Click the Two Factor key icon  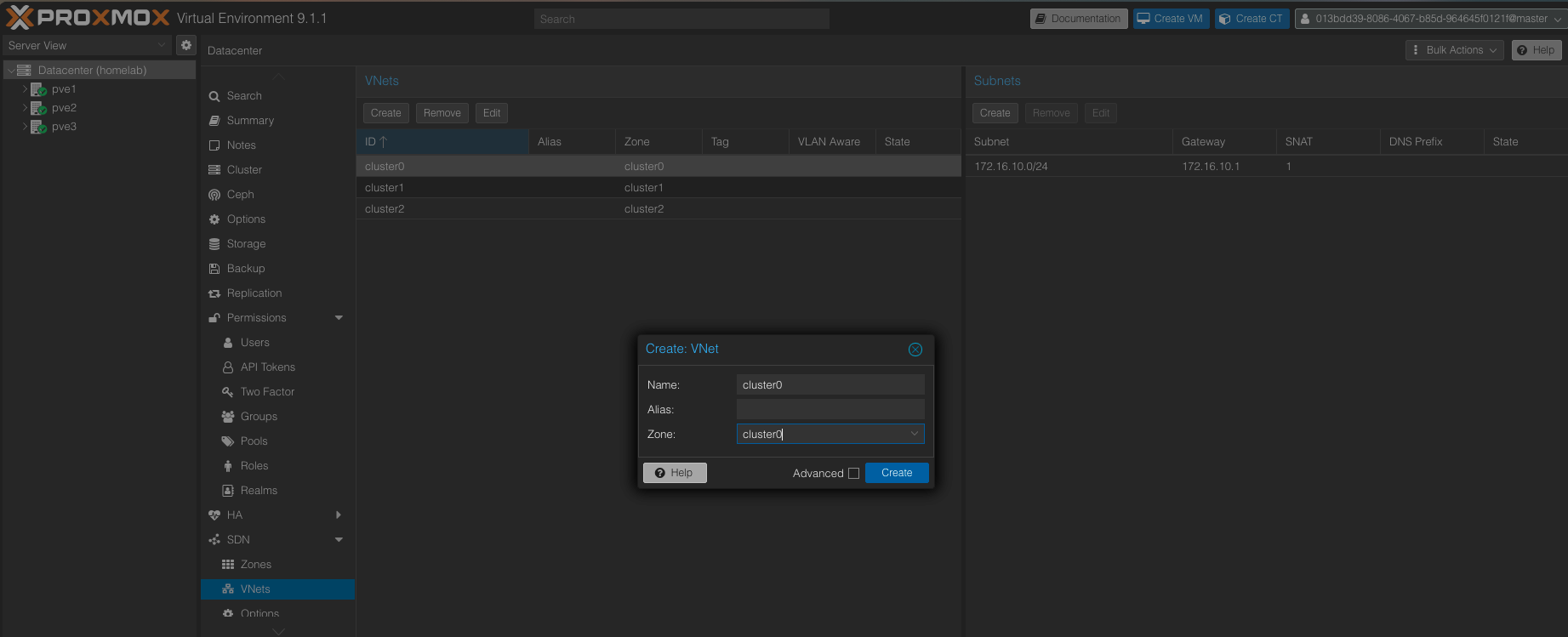click(228, 392)
